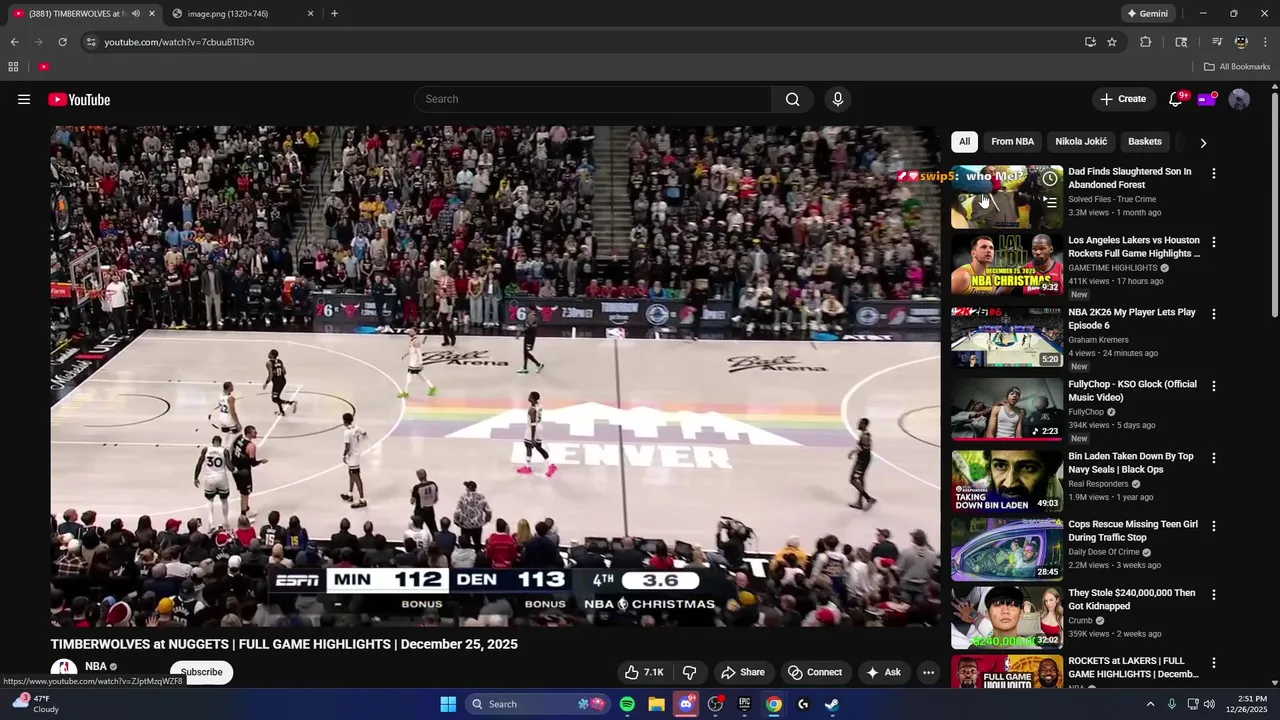Image resolution: width=1280 pixels, height=720 pixels.
Task: Open options for Dad Finds Slaughtered Son video
Action: pyautogui.click(x=1214, y=174)
